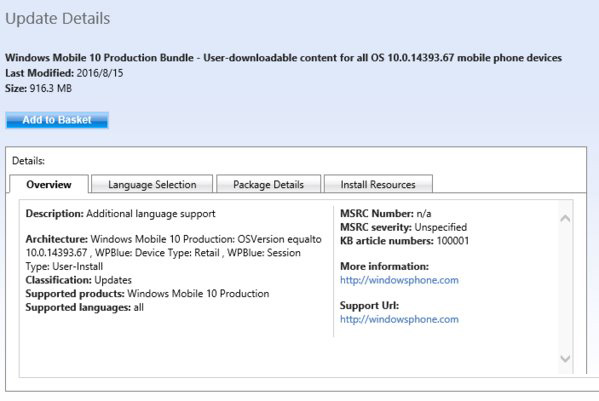
Task: Open the Support Url windowsphone.com link
Action: [399, 319]
